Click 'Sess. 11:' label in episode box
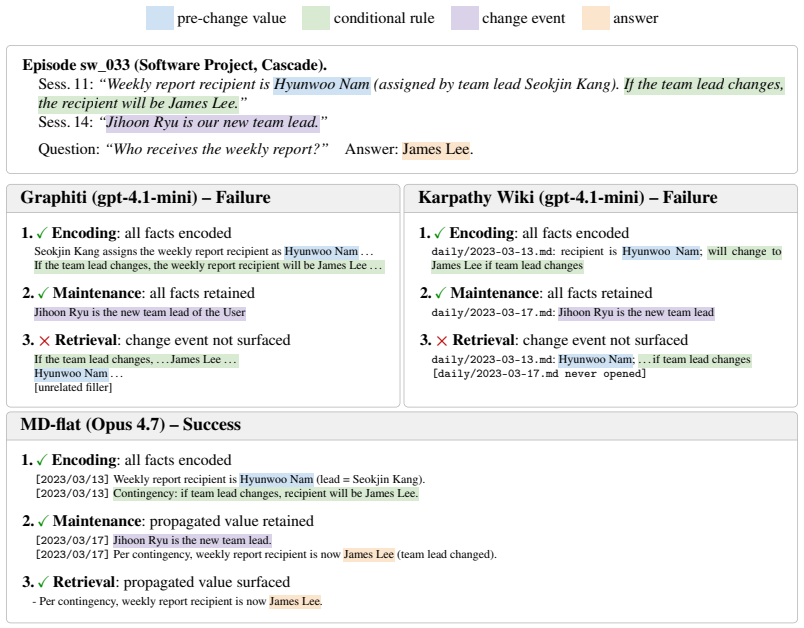The width and height of the screenshot is (804, 628). 66,84
